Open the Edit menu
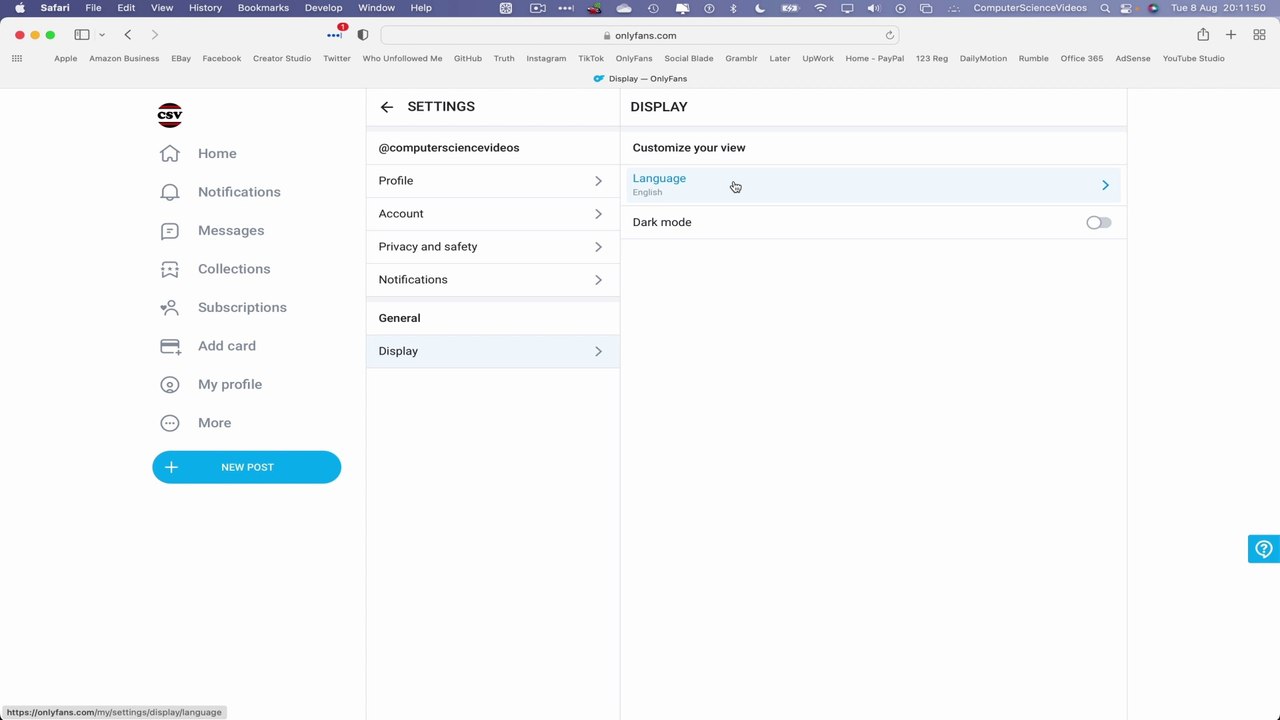Viewport: 1280px width, 720px height. 126,8
